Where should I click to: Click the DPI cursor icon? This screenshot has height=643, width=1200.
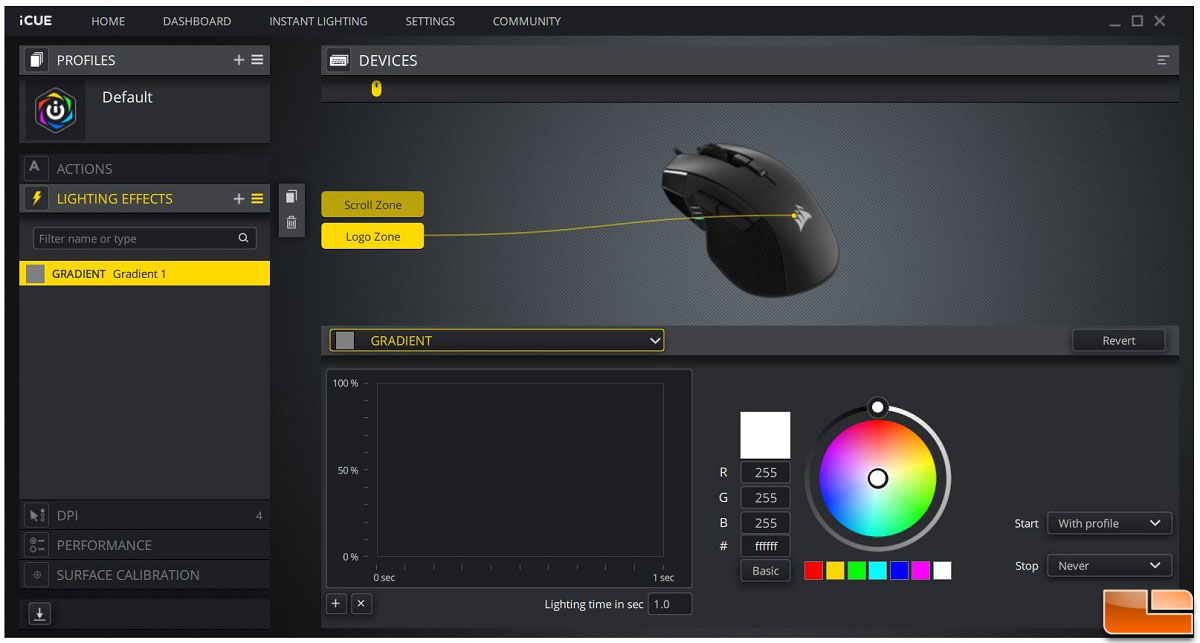click(37, 516)
